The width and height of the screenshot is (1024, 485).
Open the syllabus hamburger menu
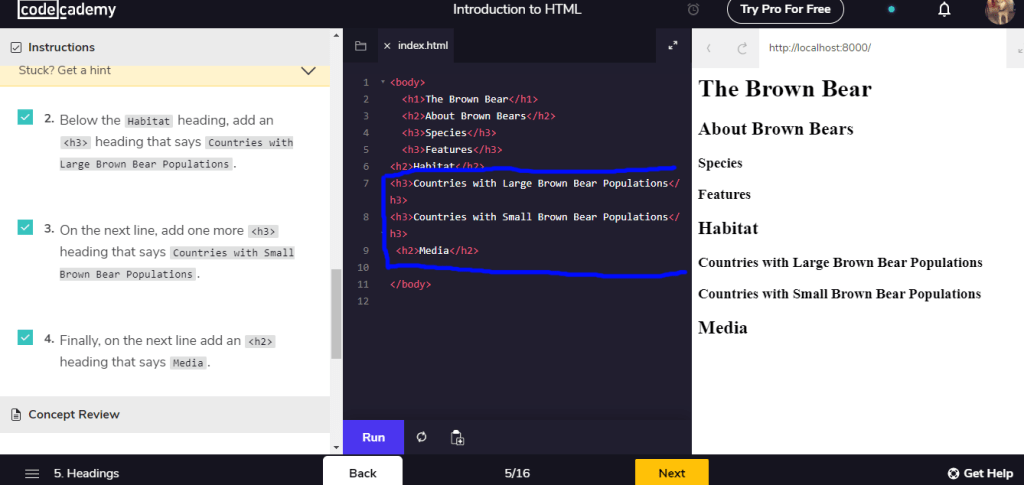(32, 473)
